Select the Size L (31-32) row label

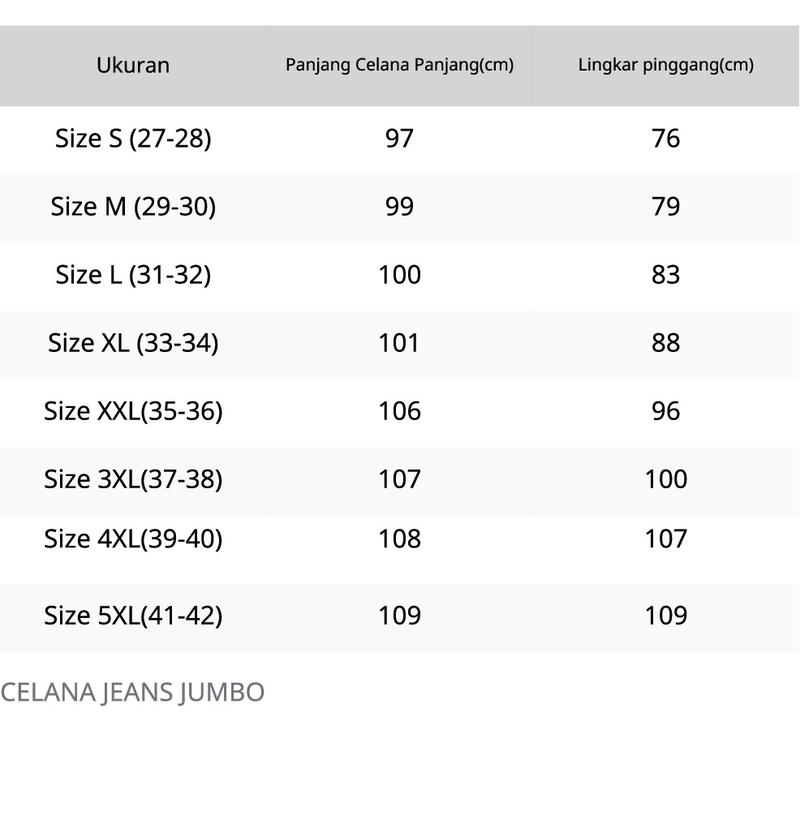pyautogui.click(x=133, y=275)
